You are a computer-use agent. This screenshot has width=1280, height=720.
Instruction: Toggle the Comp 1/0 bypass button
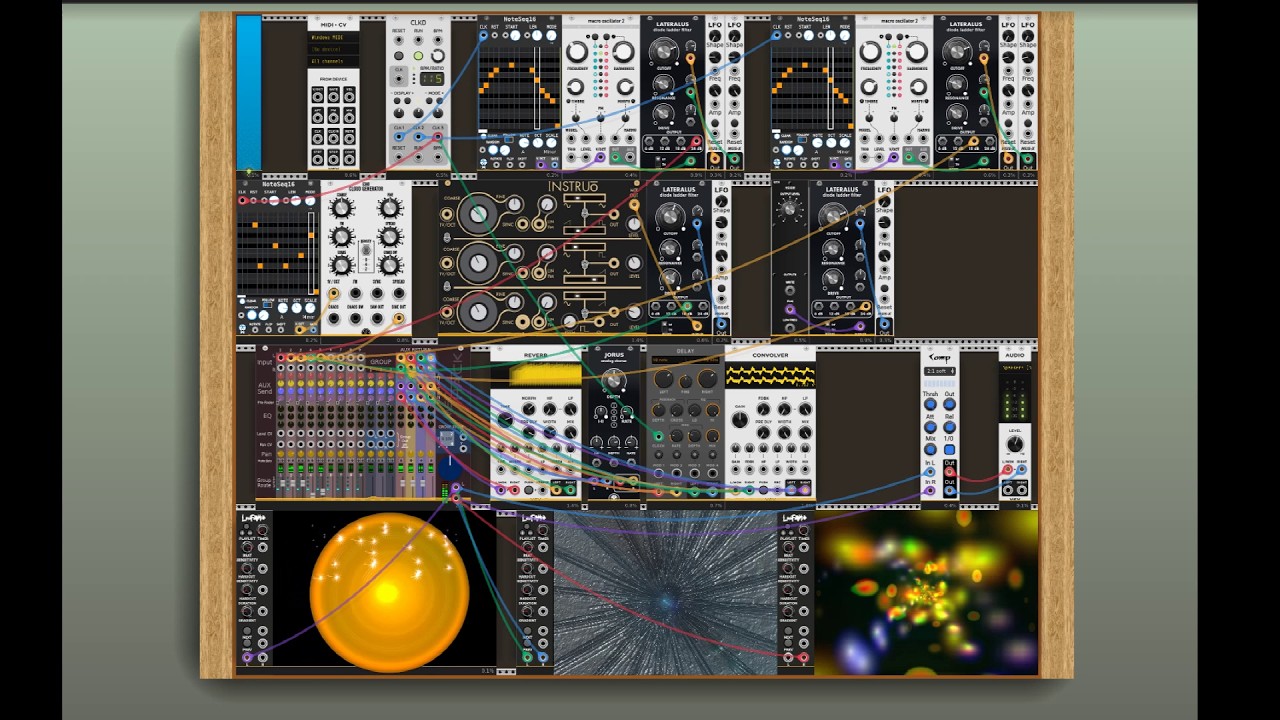point(949,450)
